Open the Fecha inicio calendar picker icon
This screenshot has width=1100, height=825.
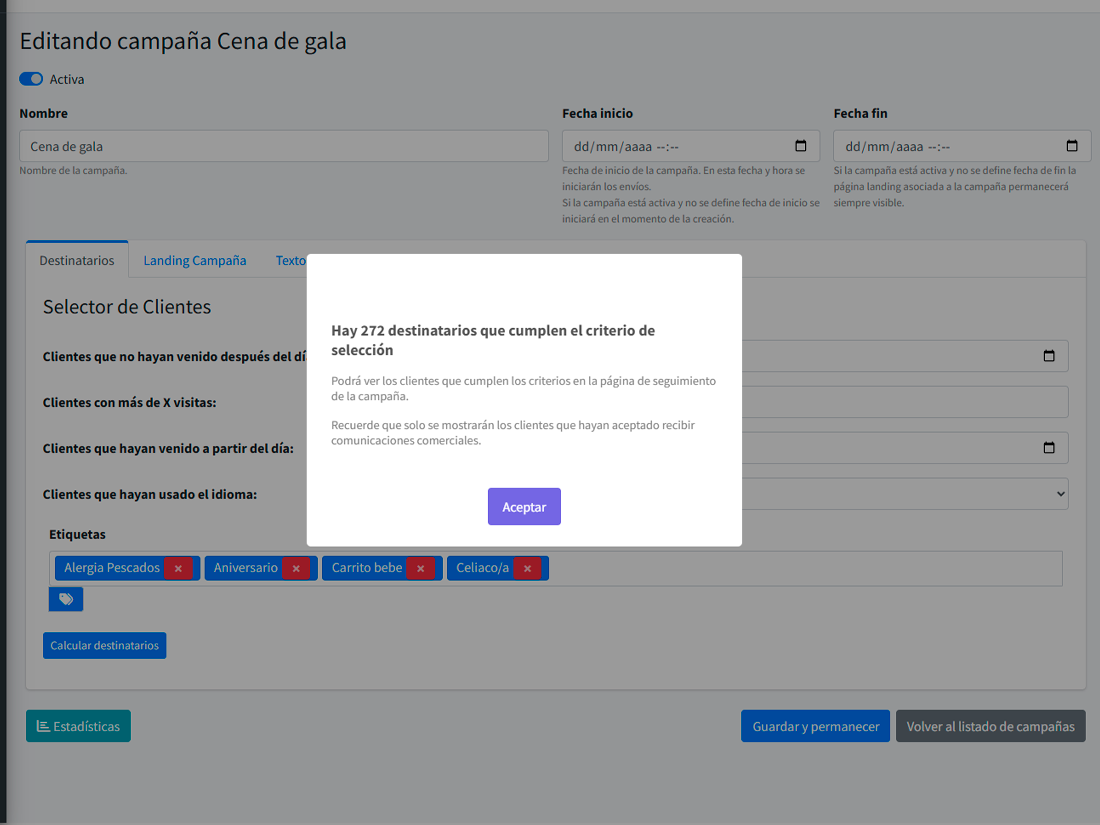(800, 146)
